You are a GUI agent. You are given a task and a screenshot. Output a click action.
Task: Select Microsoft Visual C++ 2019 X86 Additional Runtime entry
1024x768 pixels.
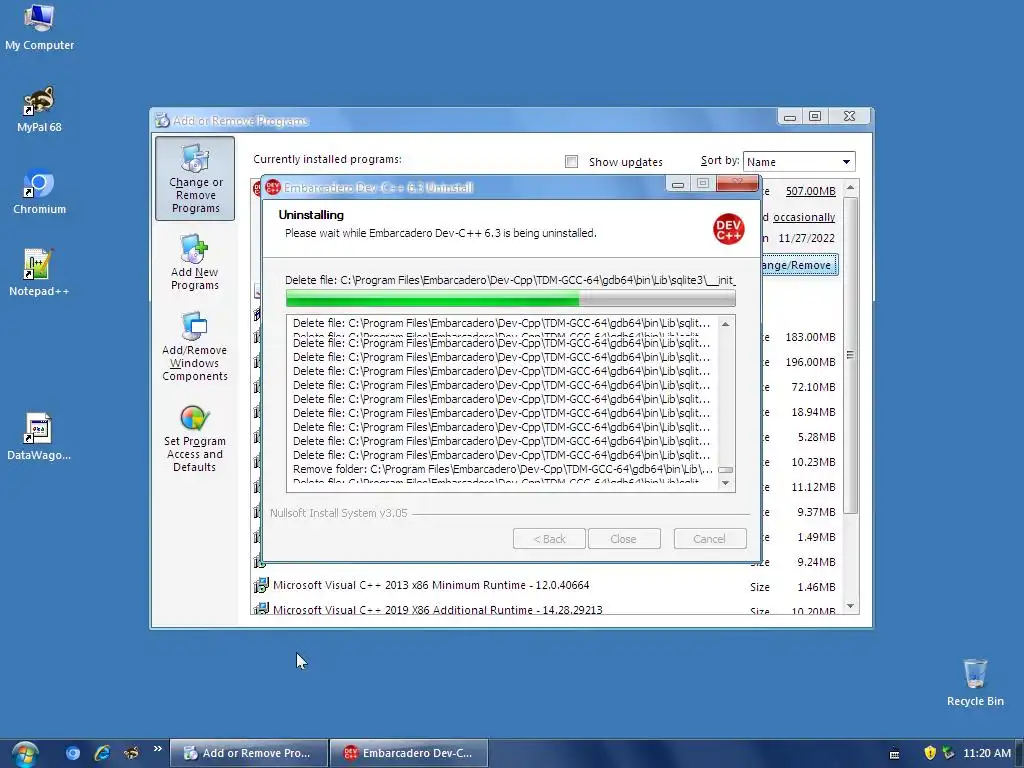click(438, 609)
